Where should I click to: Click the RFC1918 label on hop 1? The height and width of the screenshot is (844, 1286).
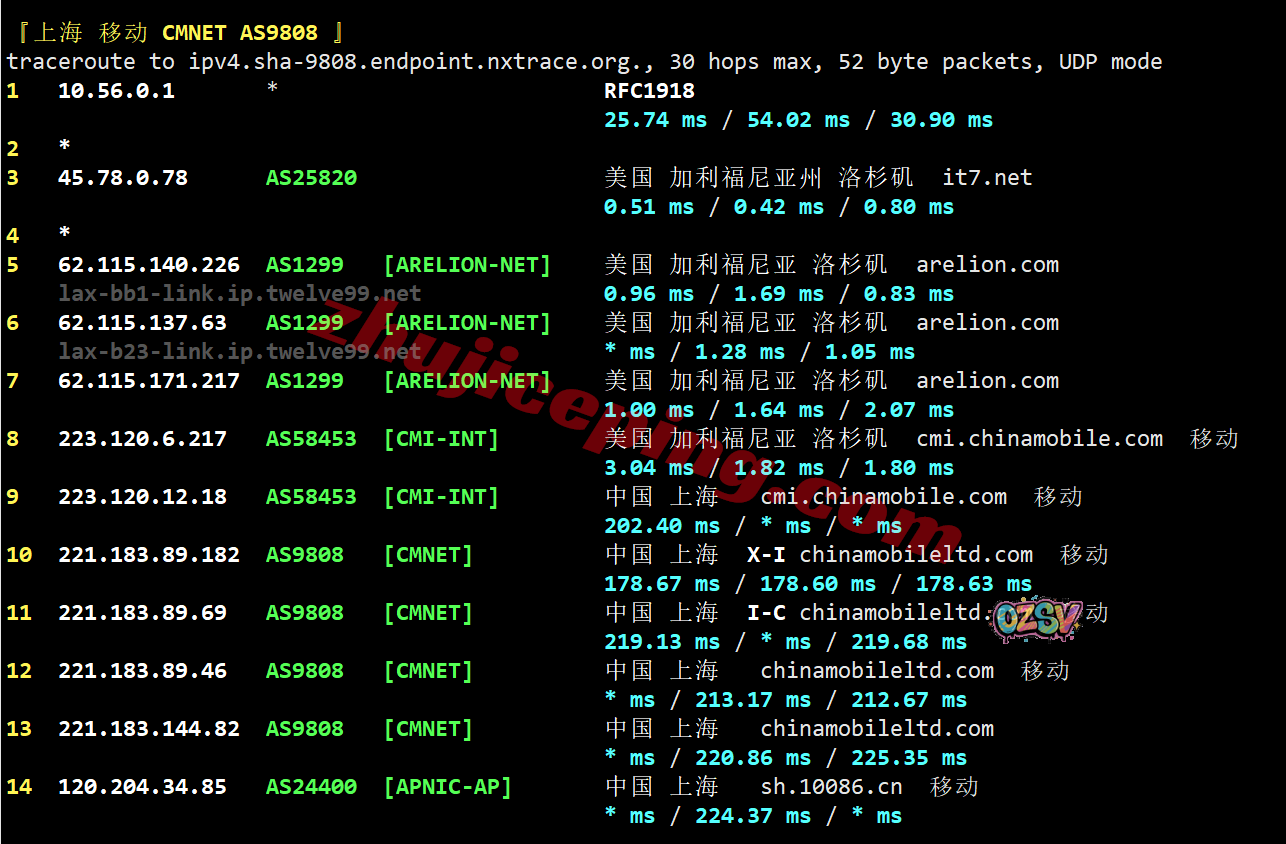(x=649, y=91)
